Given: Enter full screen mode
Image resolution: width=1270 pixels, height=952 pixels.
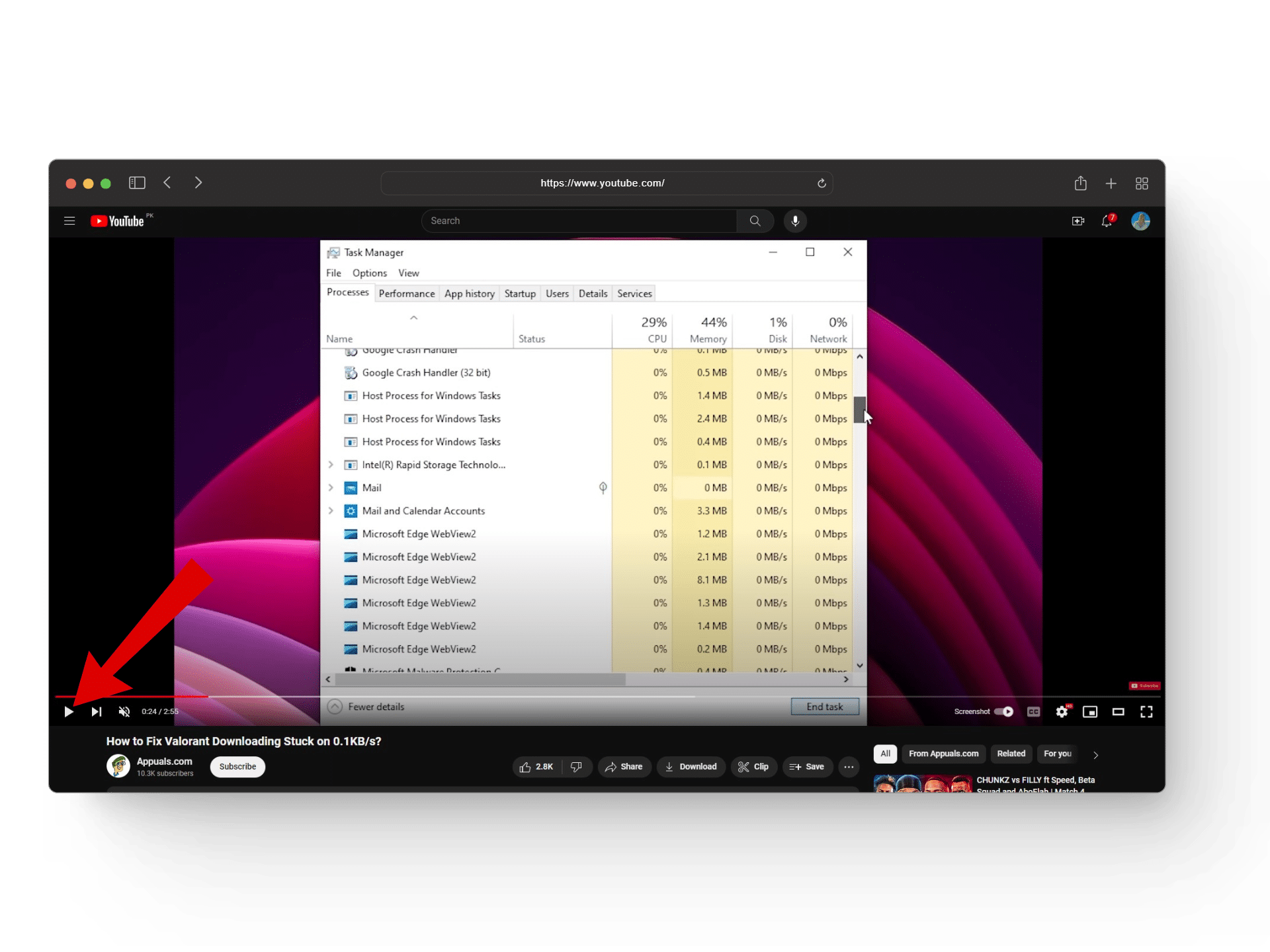Looking at the screenshot, I should 1146,711.
